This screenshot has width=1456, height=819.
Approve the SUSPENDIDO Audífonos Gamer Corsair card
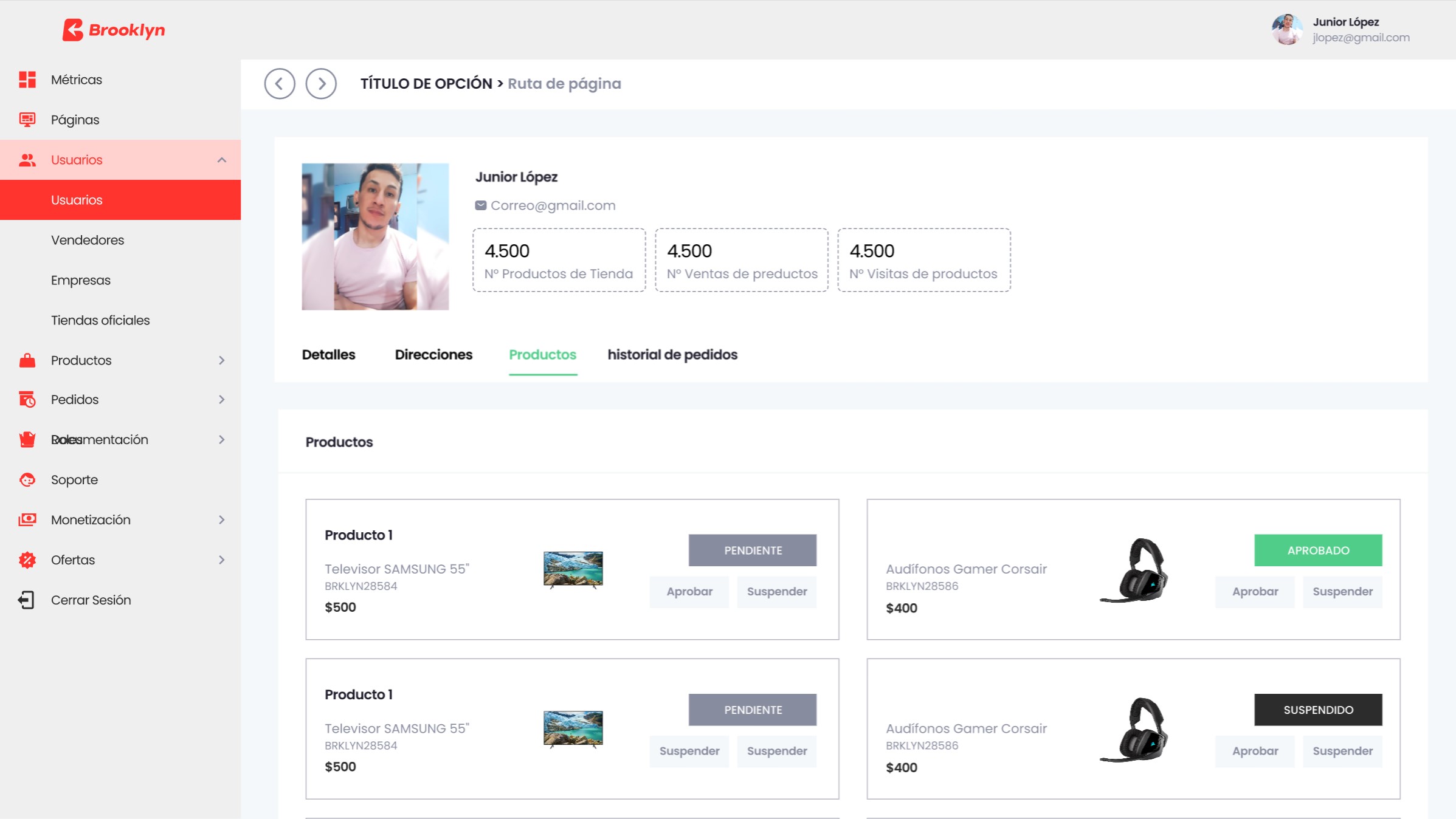1255,751
